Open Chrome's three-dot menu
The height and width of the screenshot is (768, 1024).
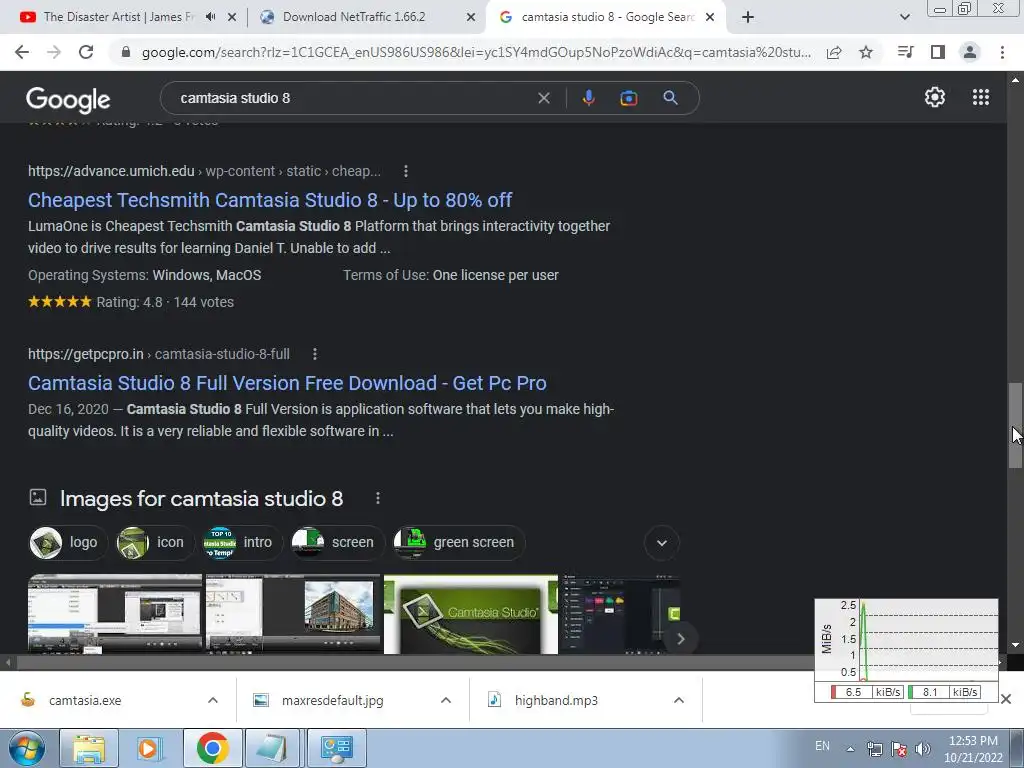pos(1002,52)
